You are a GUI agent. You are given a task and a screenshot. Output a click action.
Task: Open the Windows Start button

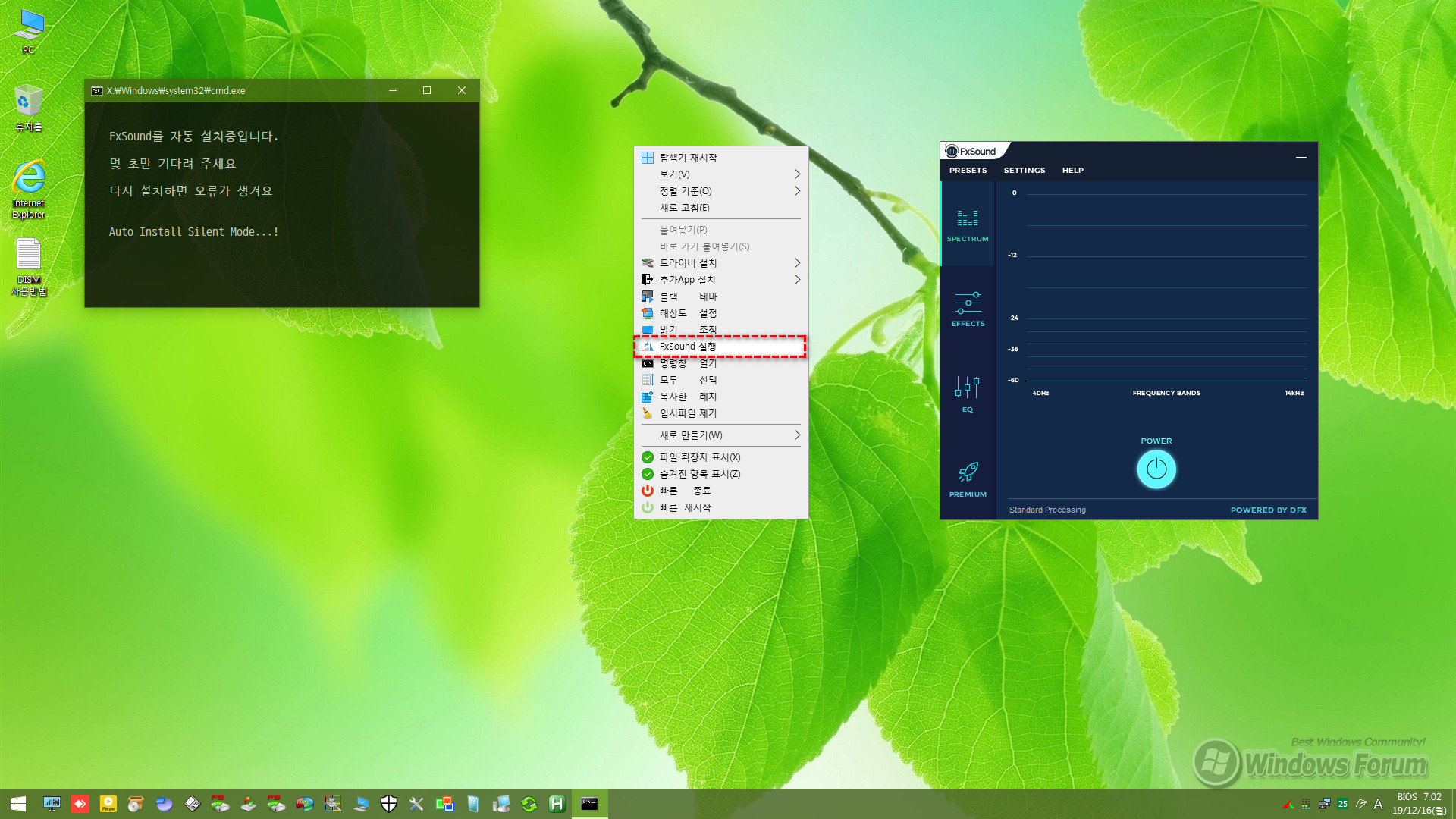click(x=18, y=804)
